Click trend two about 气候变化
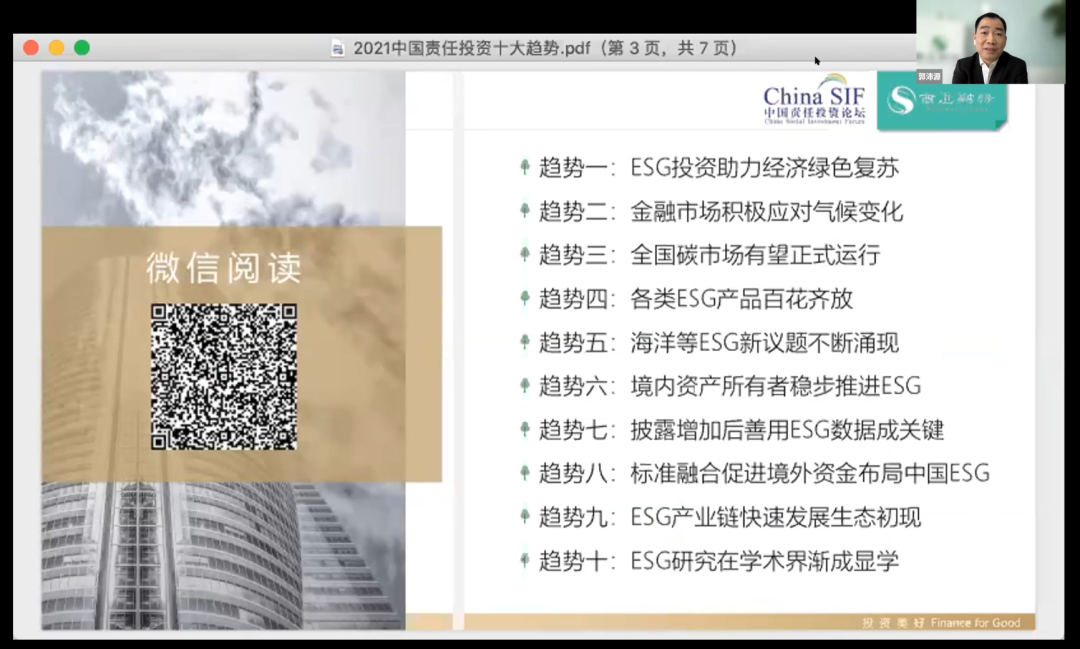Image resolution: width=1080 pixels, height=649 pixels. point(712,211)
